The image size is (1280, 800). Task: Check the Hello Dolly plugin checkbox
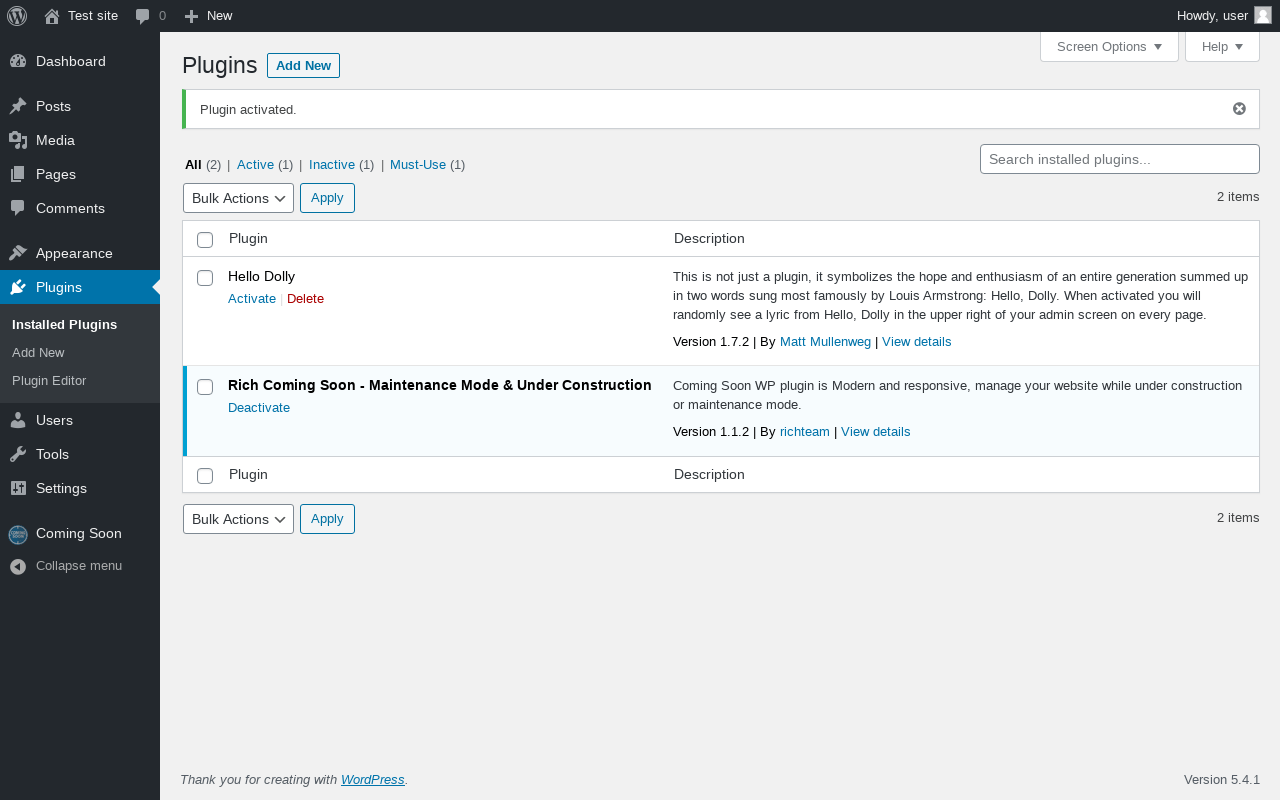[x=205, y=278]
